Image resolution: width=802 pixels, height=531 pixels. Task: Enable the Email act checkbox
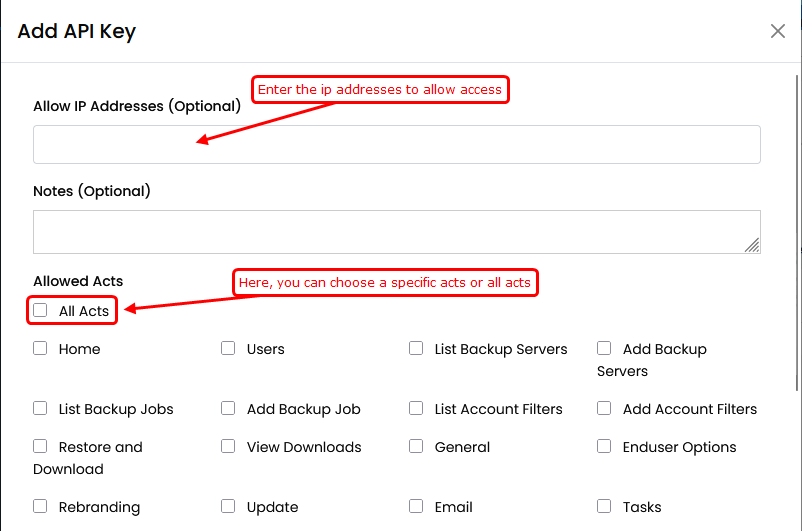[416, 506]
